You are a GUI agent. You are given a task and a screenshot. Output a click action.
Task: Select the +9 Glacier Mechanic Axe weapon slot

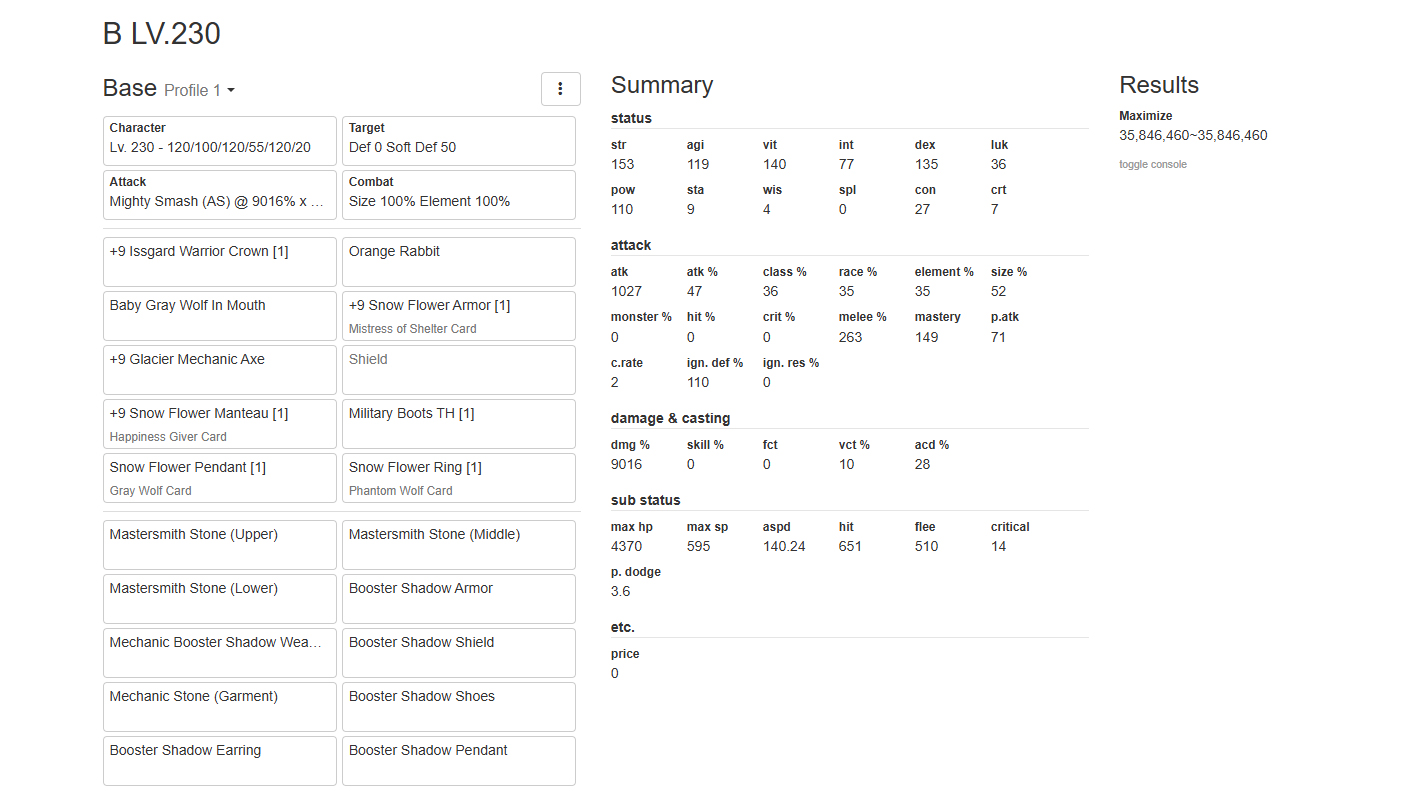pyautogui.click(x=219, y=369)
